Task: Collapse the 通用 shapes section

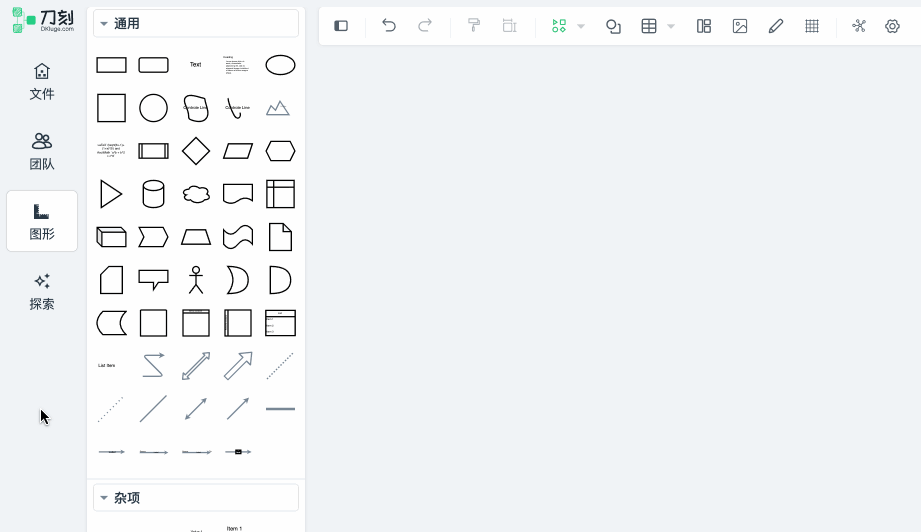Action: coord(104,23)
